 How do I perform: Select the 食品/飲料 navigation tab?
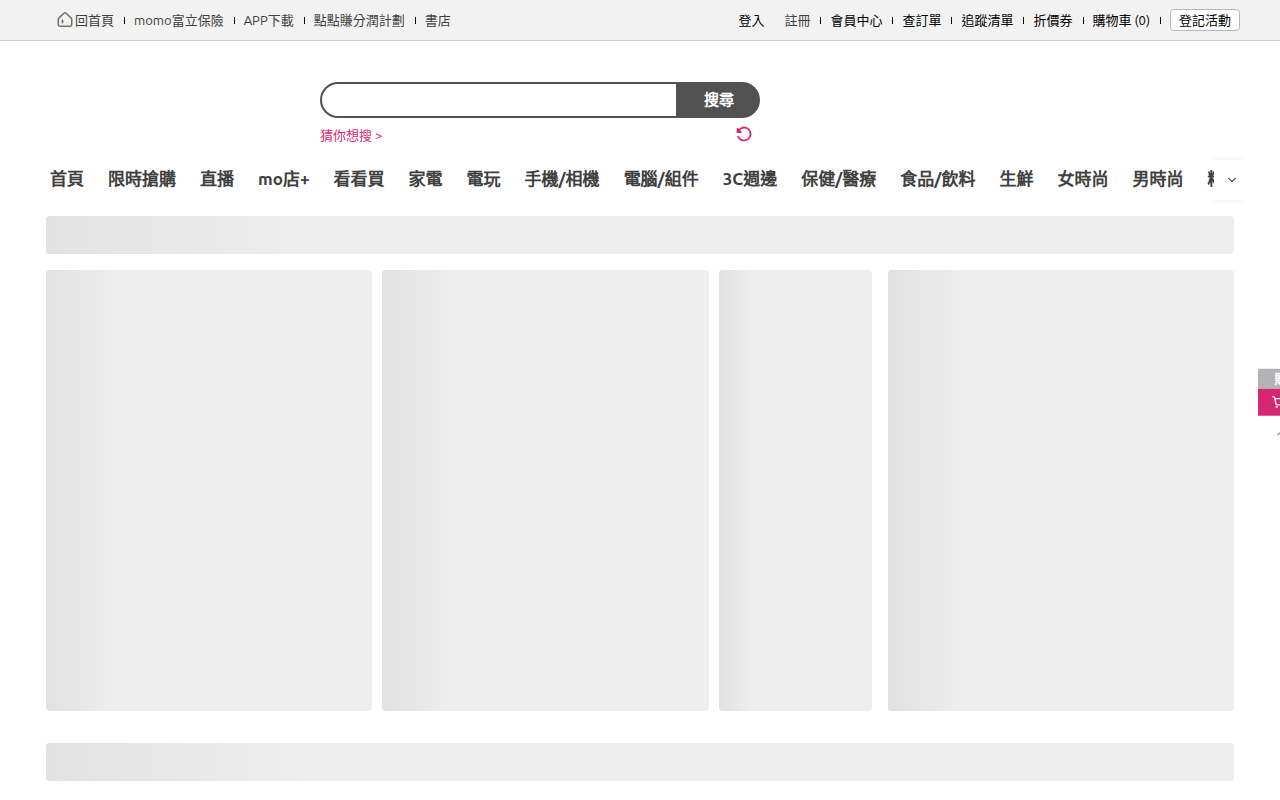coord(938,179)
